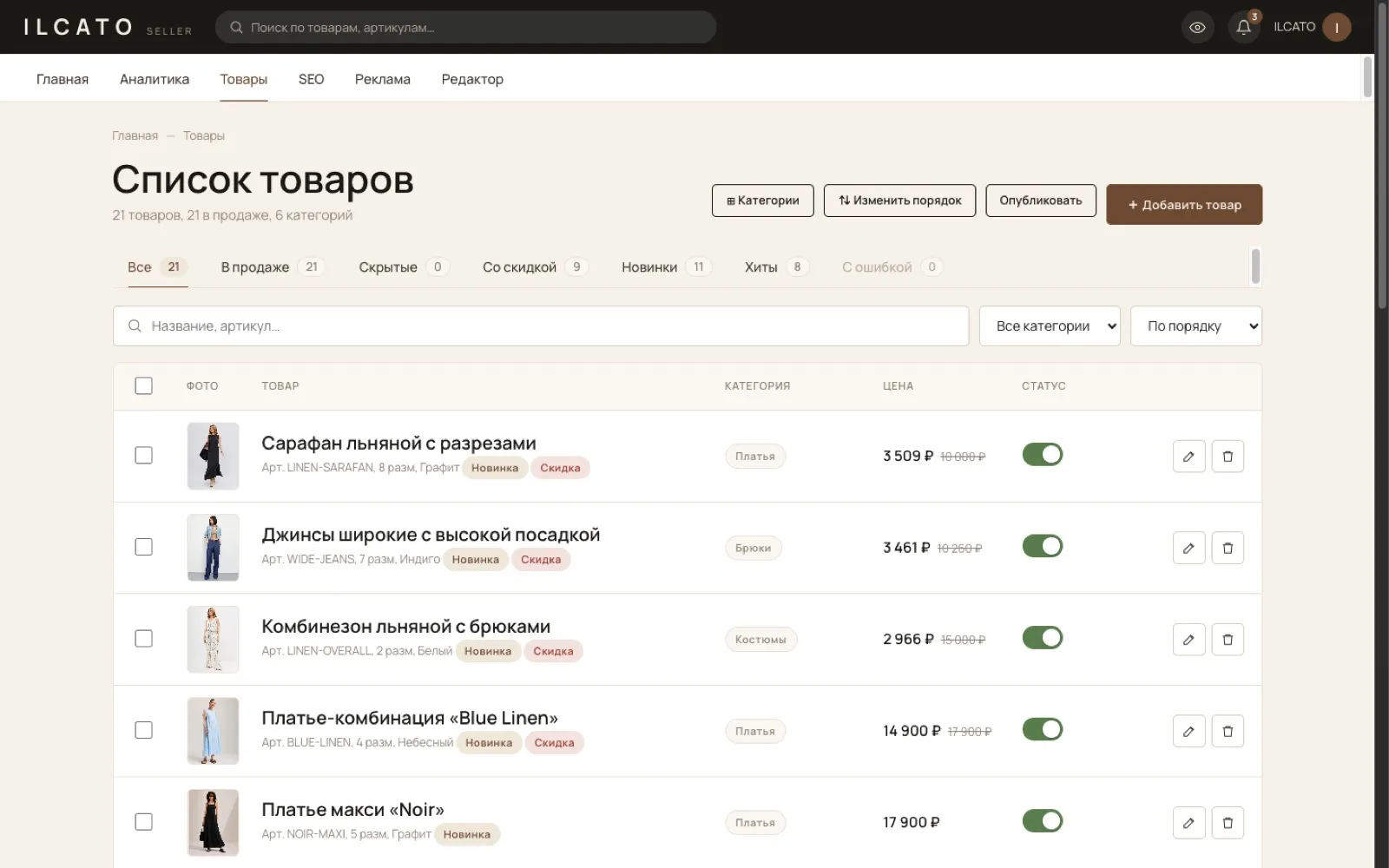Toggle status of Платье макси «Noir»
Image resolution: width=1389 pixels, height=868 pixels.
1043,821
